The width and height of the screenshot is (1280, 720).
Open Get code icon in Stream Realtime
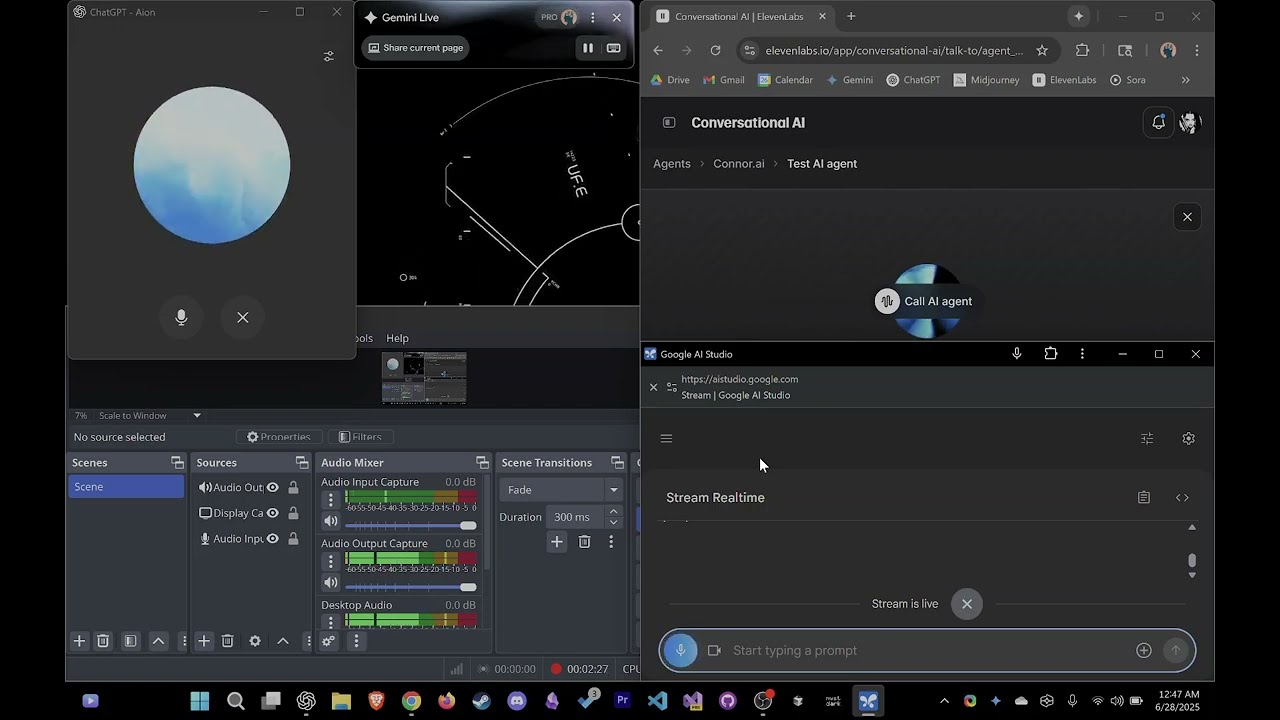[1182, 498]
